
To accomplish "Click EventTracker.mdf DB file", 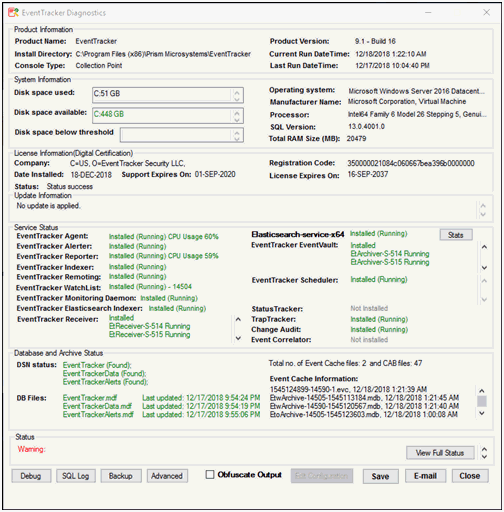I will 90,398.
